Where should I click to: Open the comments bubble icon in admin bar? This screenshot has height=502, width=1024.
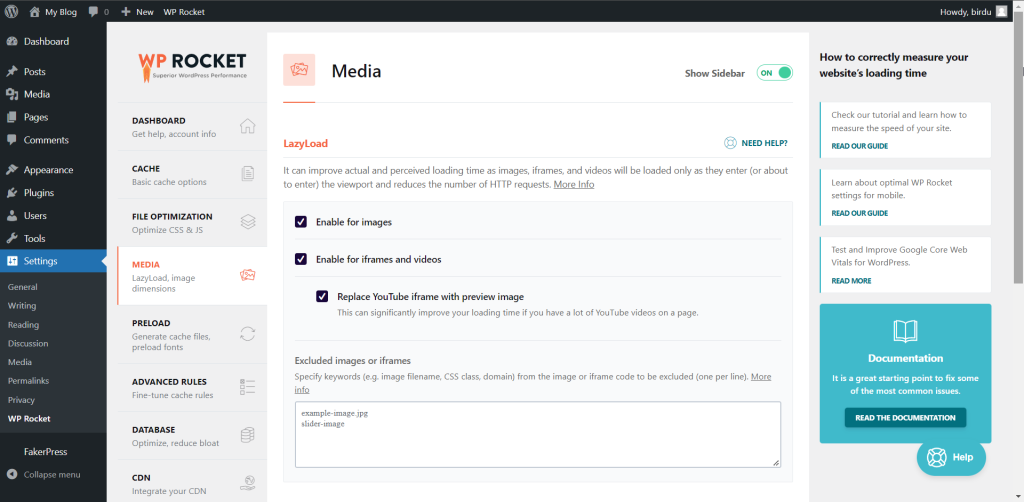[x=93, y=12]
